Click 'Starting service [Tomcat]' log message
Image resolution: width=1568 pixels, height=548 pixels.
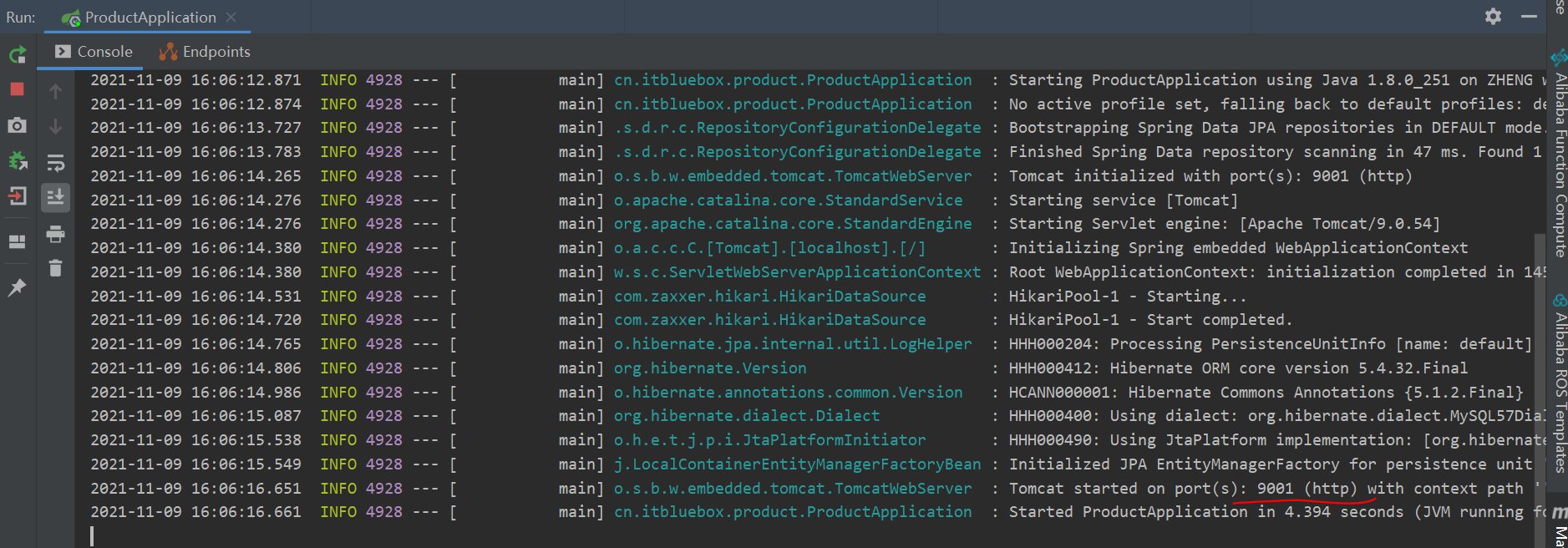[x=1123, y=200]
